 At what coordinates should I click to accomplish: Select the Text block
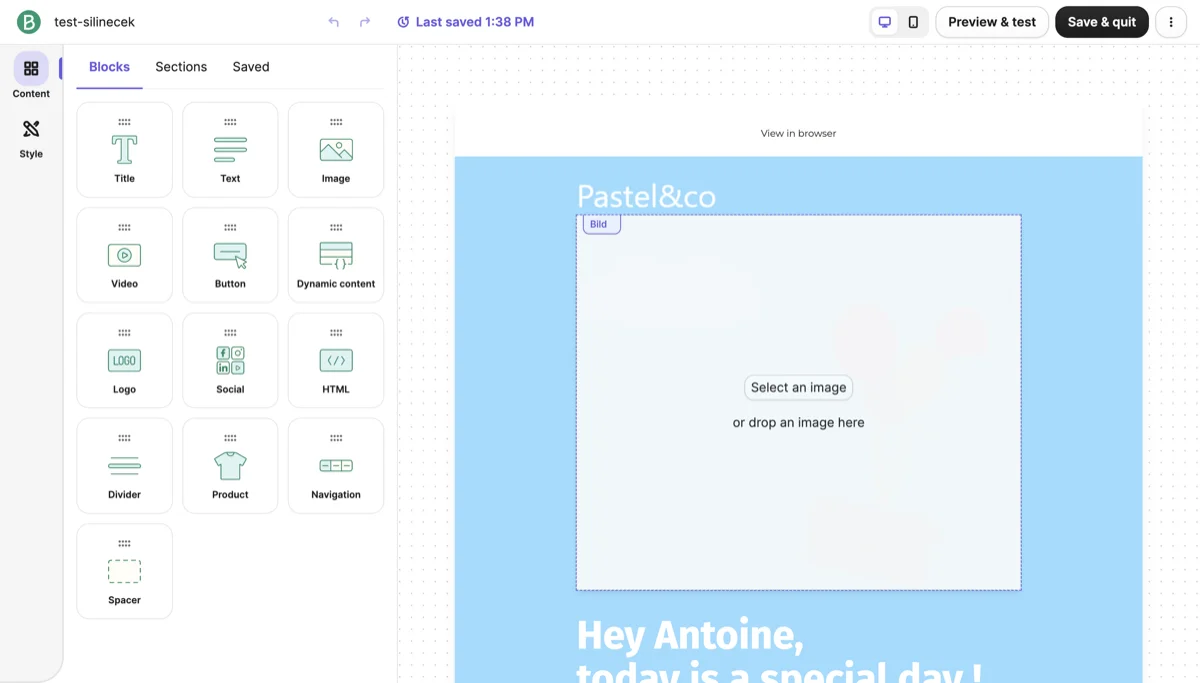pyautogui.click(x=230, y=150)
